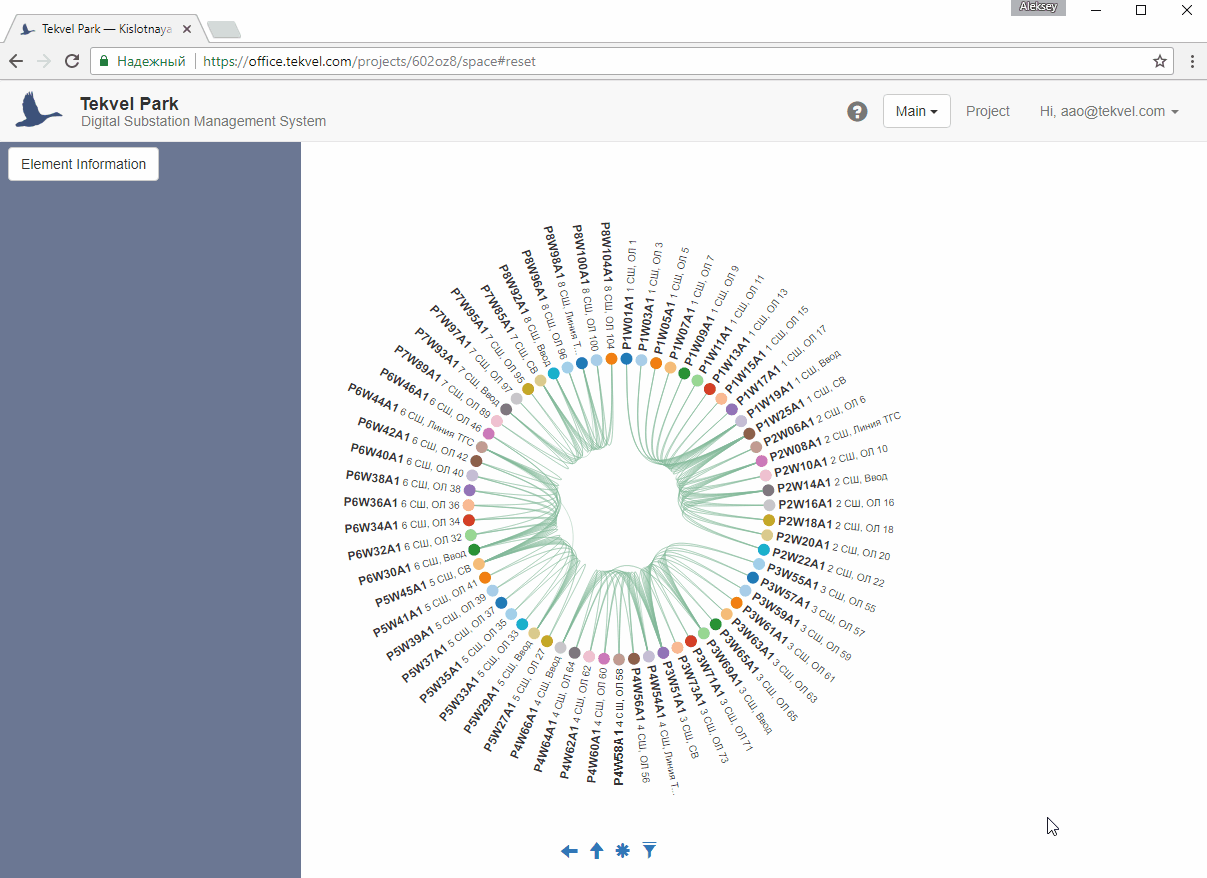Select the node dot of P6W36A1
1207x878 pixels.
coord(469,505)
